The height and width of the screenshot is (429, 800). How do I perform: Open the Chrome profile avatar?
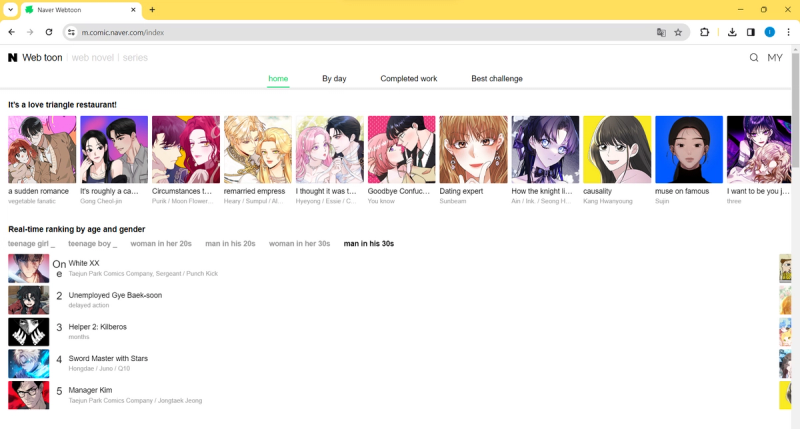click(769, 32)
